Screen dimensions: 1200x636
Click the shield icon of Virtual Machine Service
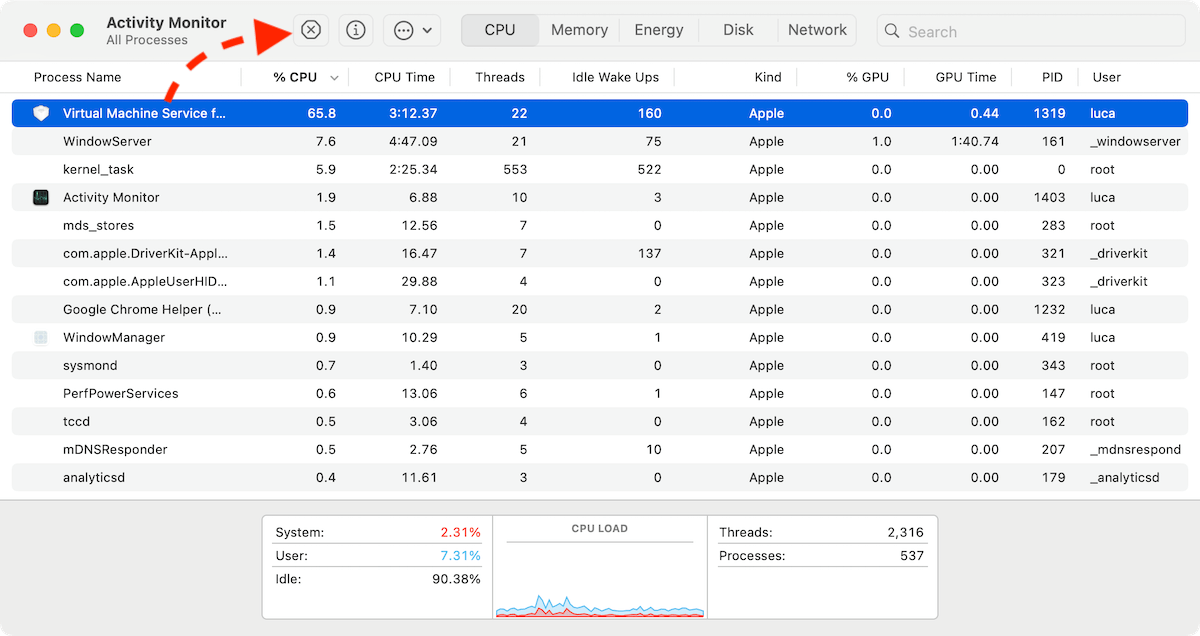coord(41,113)
